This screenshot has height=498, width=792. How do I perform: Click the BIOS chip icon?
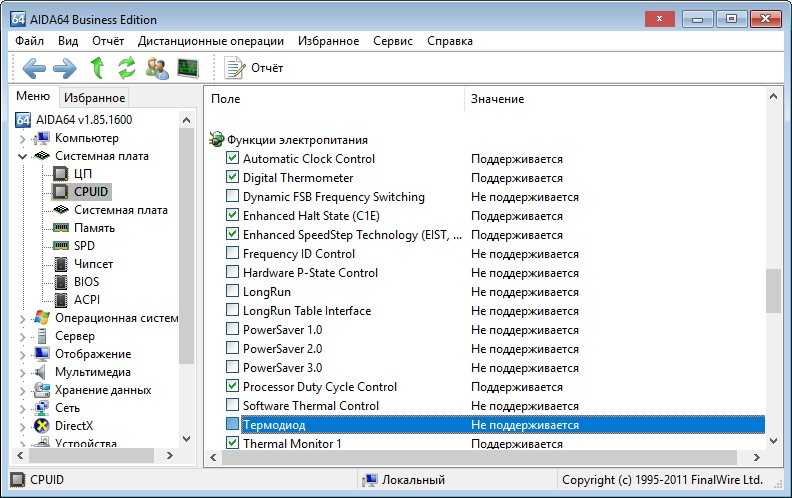pos(61,282)
